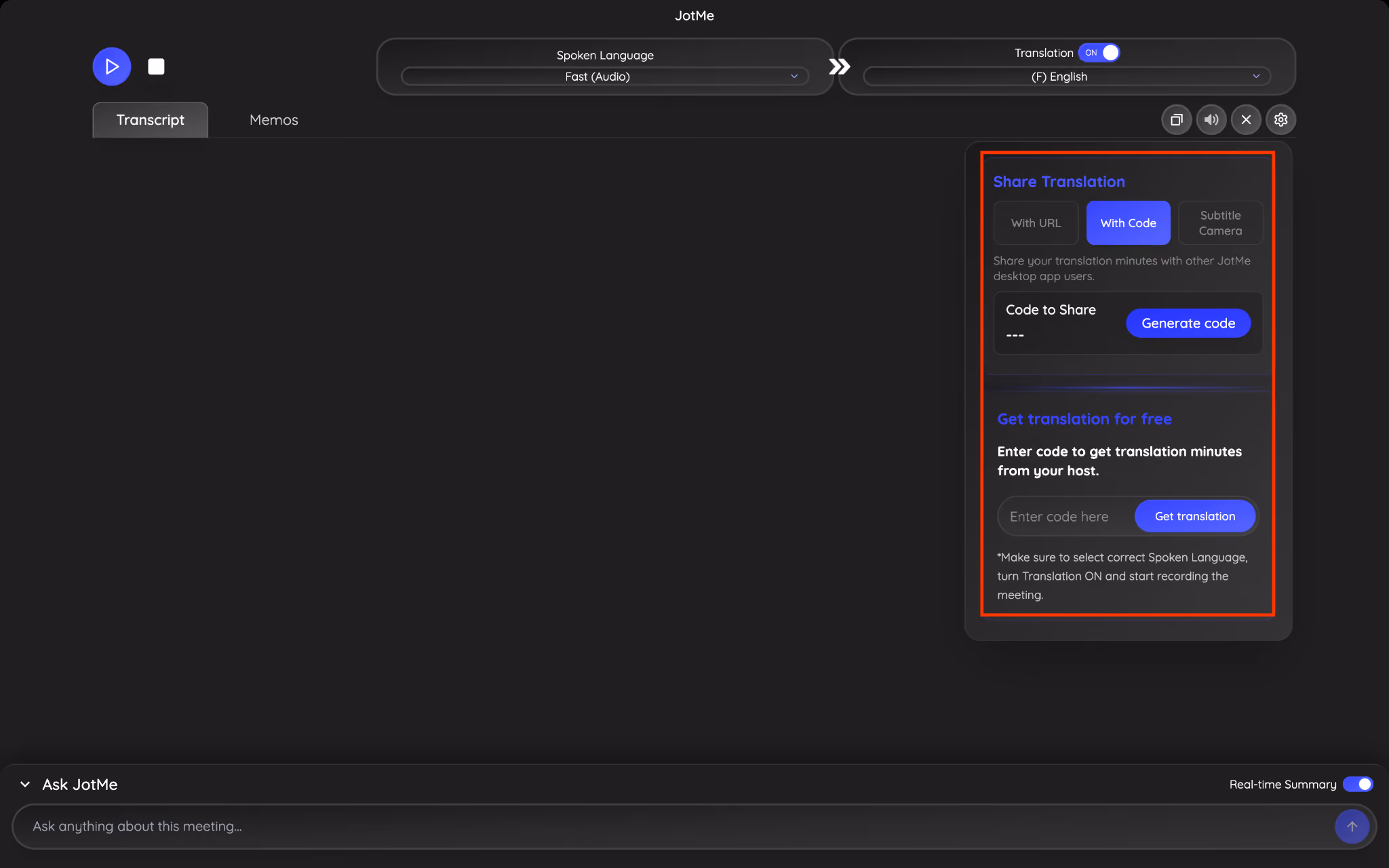Screen dimensions: 1389x868
Task: Click the double-arrow between language boxes
Action: point(840,66)
